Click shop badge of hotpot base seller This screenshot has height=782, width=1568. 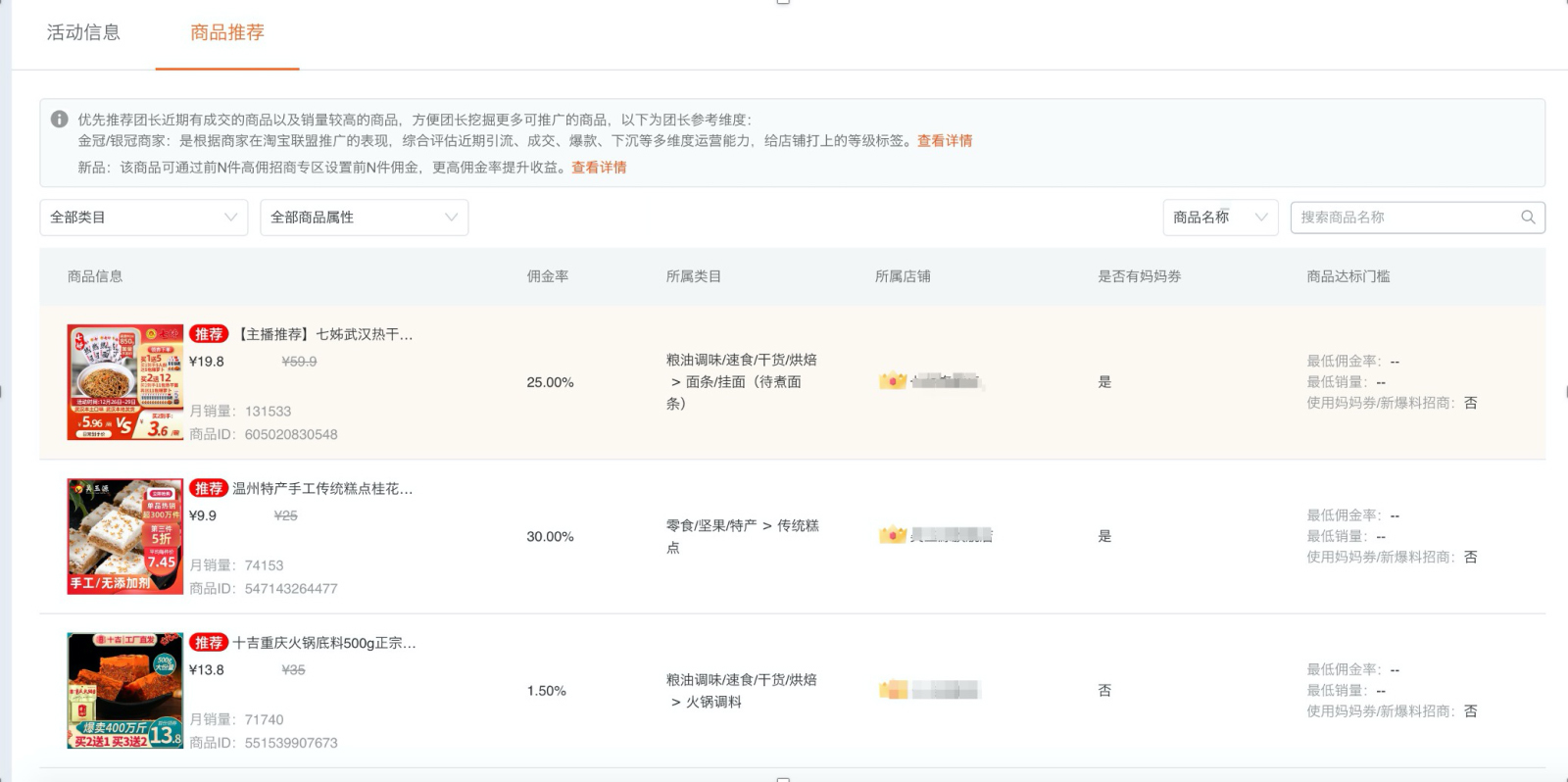[892, 690]
